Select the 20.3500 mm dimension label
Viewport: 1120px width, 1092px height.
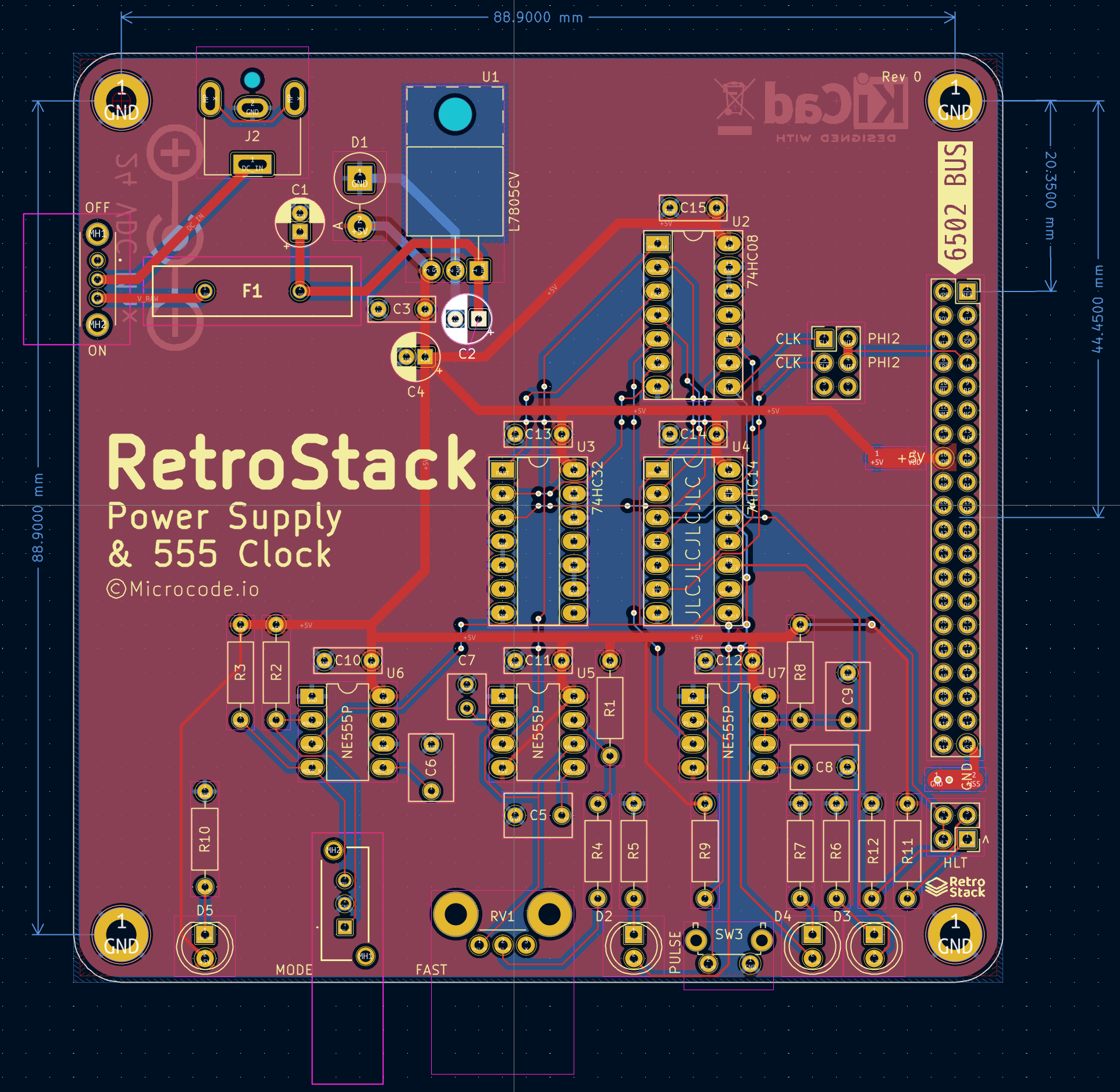pyautogui.click(x=1050, y=195)
